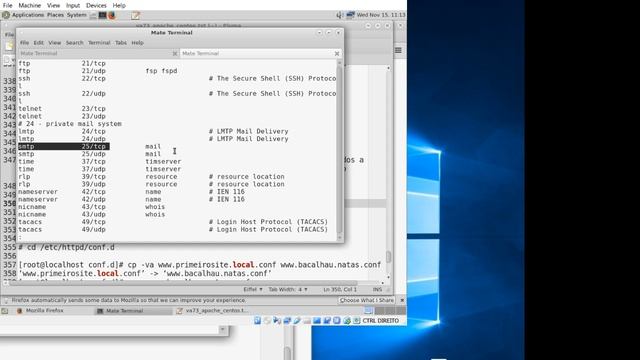Click VirtualBox USB devices status icon
640x360 pixels.
(x=297, y=321)
